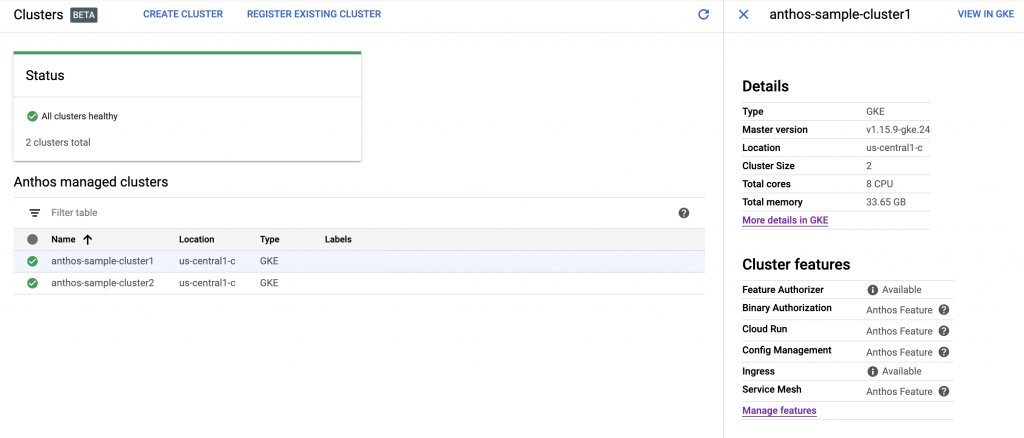
Task: Select anthos-sample-cluster2 row name
Action: 103,283
